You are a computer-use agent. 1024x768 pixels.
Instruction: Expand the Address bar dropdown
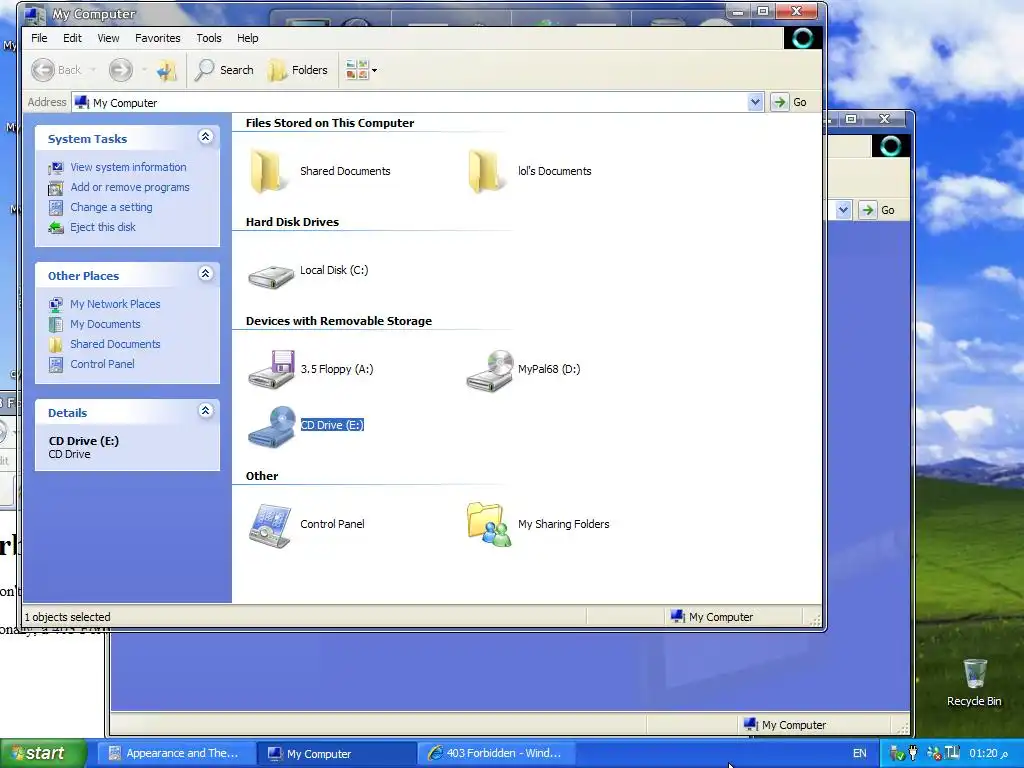click(x=755, y=102)
